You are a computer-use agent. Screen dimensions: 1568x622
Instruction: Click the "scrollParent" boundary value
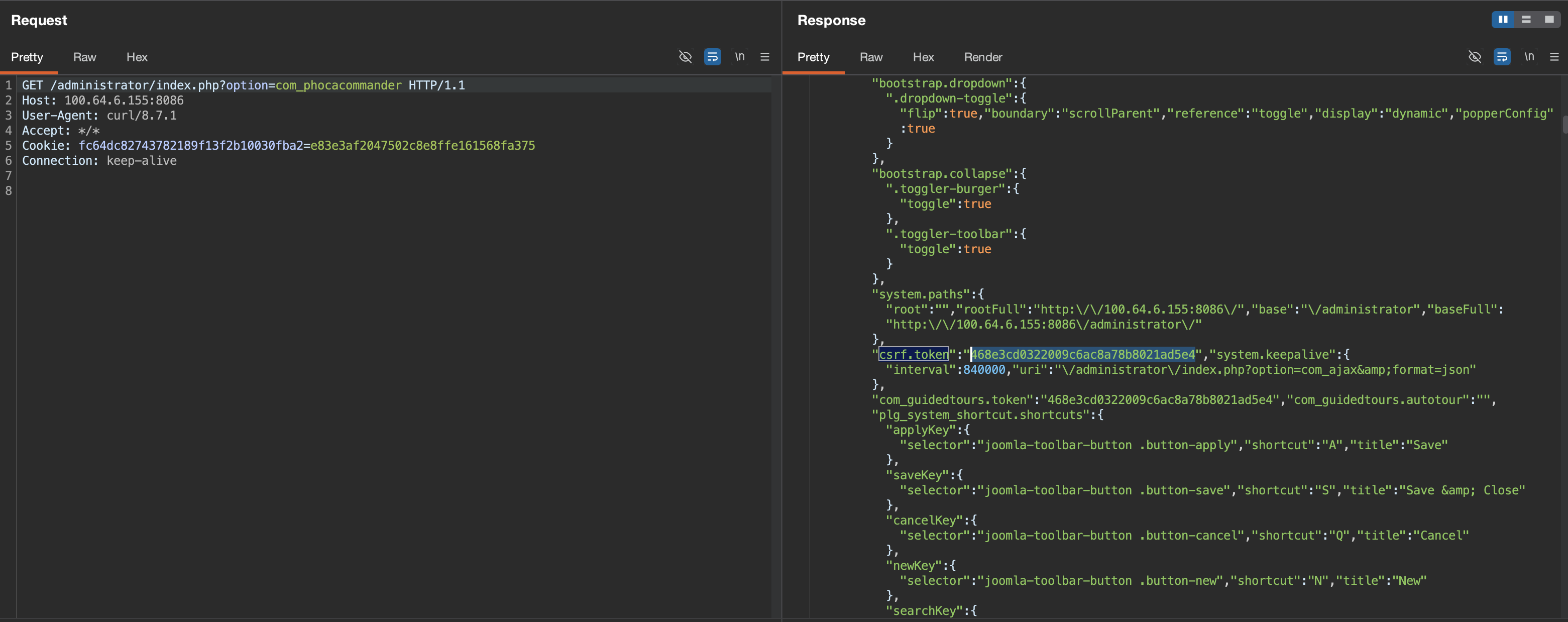point(1110,114)
